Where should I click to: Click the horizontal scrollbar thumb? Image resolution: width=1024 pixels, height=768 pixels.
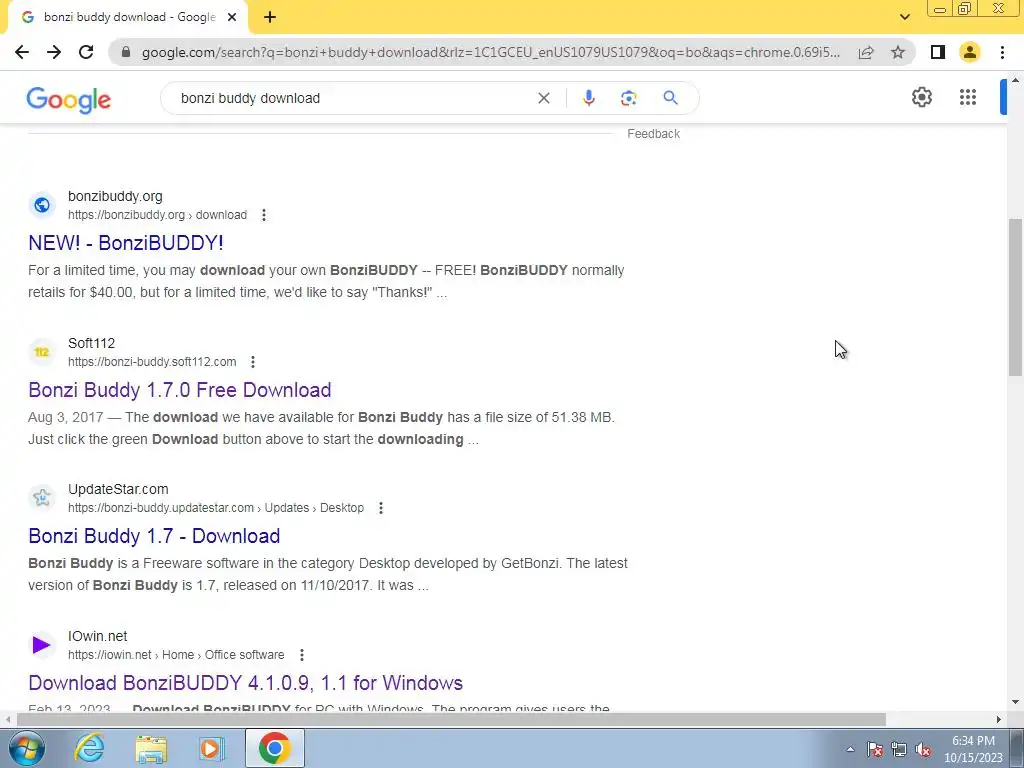(451, 720)
